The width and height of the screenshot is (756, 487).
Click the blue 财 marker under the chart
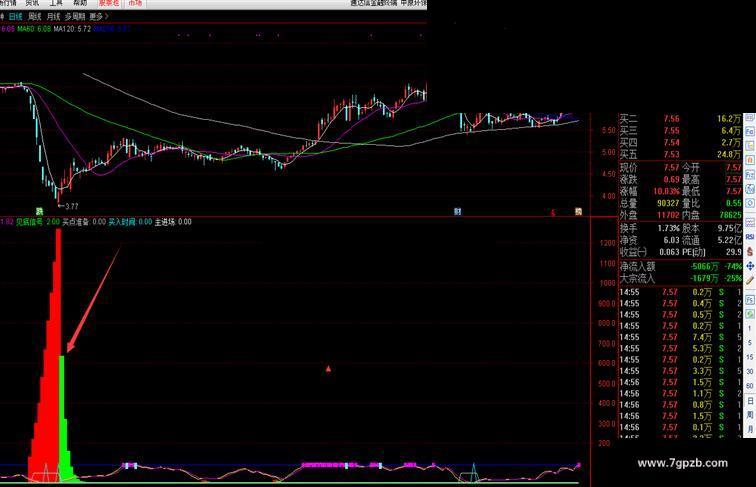457,211
